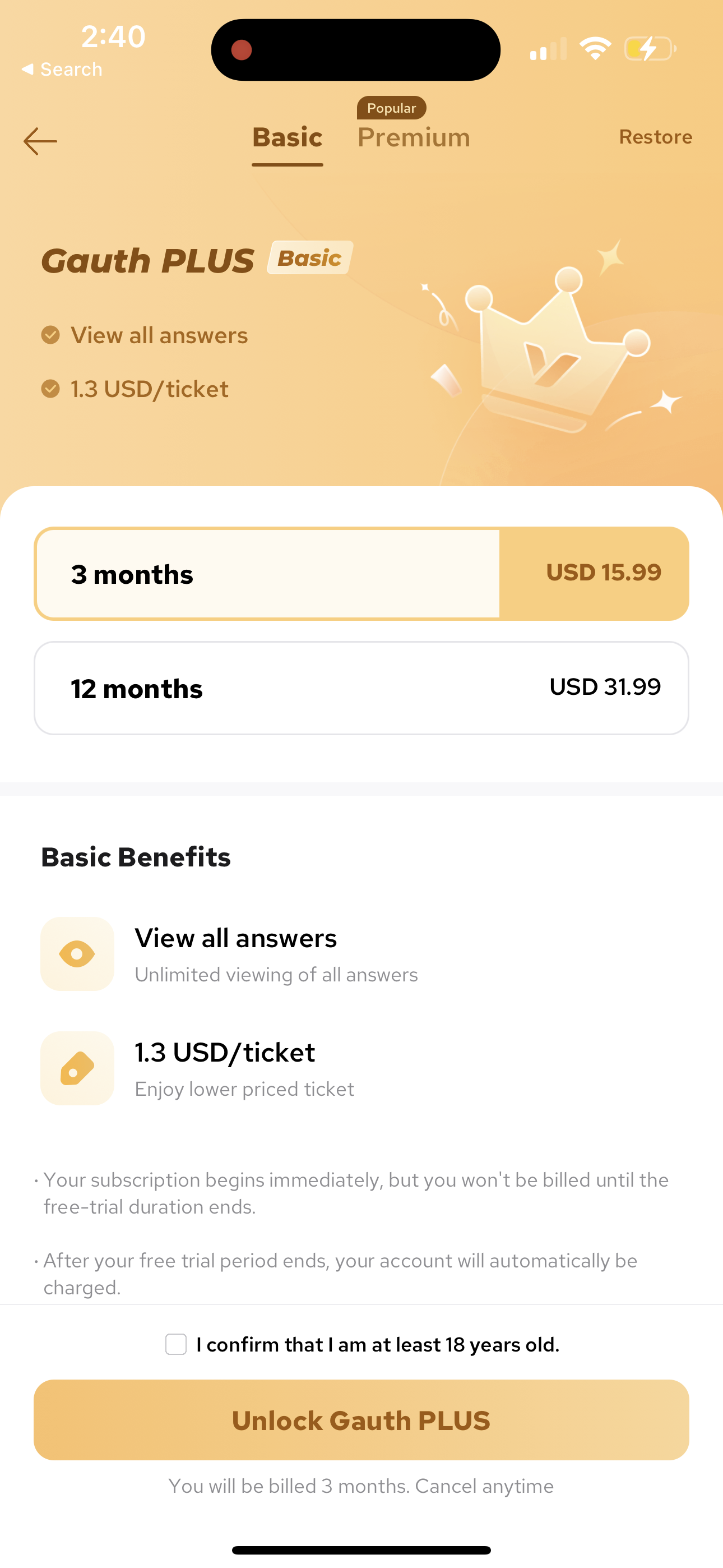Tap the home indicator bar
The width and height of the screenshot is (723, 1568).
[361, 1549]
